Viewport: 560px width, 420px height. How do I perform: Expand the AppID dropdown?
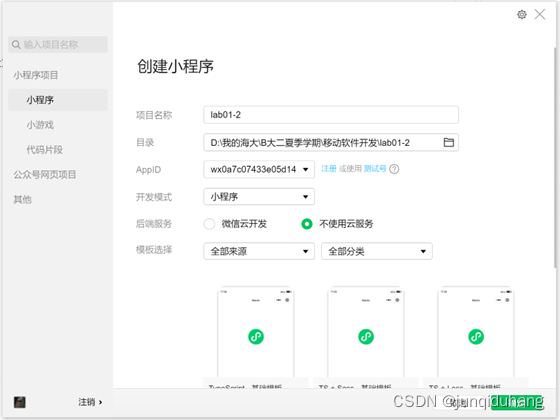[x=259, y=169]
